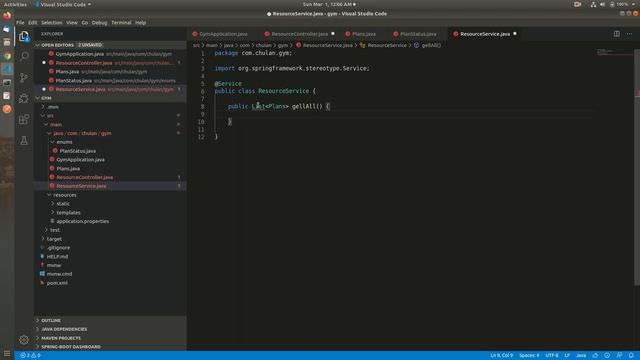This screenshot has width=640, height=360.
Task: Click errors and warnings count in status bar
Action: click(x=31, y=356)
